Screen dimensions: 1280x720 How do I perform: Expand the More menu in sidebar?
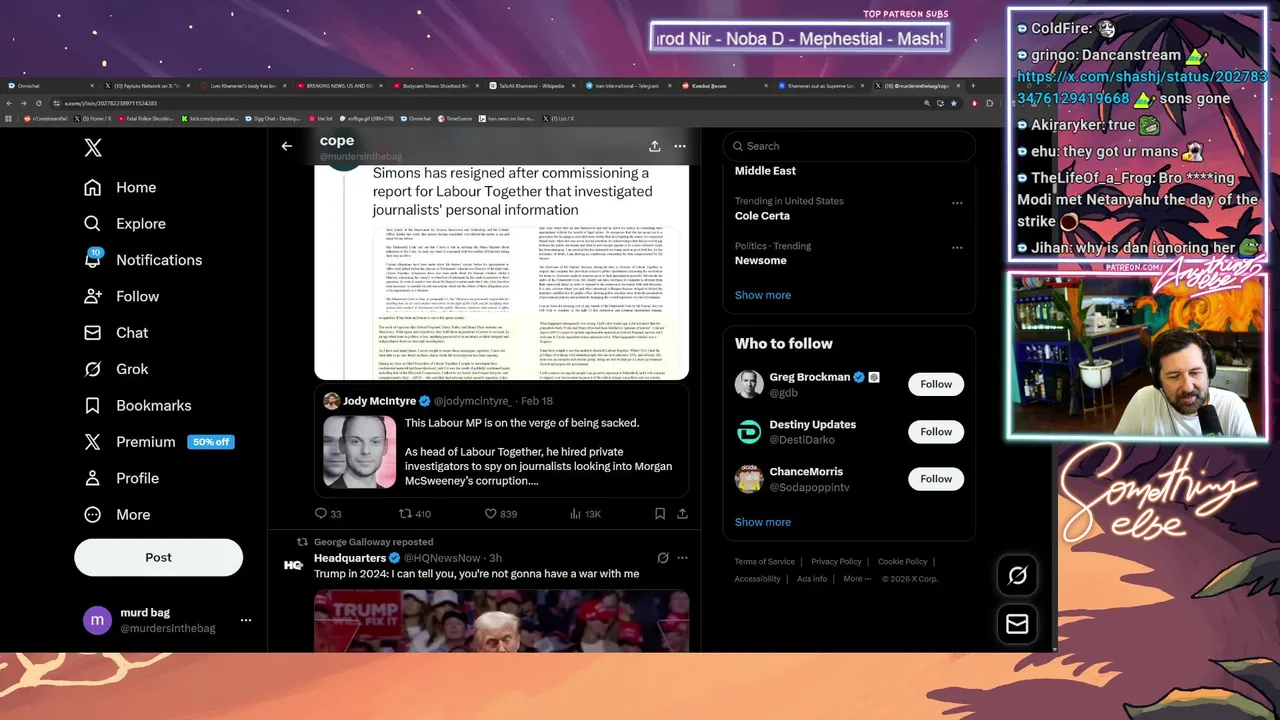pos(117,514)
